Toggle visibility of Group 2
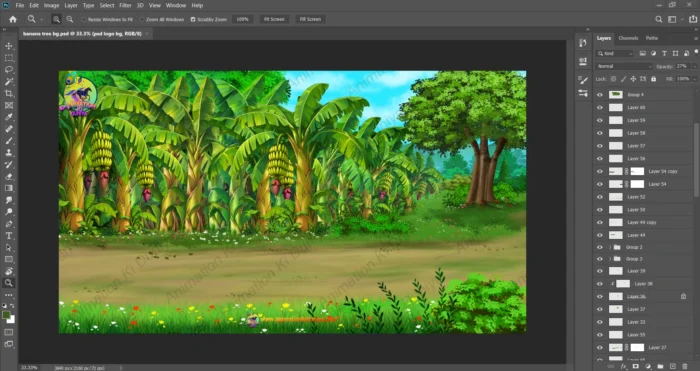 tap(600, 247)
